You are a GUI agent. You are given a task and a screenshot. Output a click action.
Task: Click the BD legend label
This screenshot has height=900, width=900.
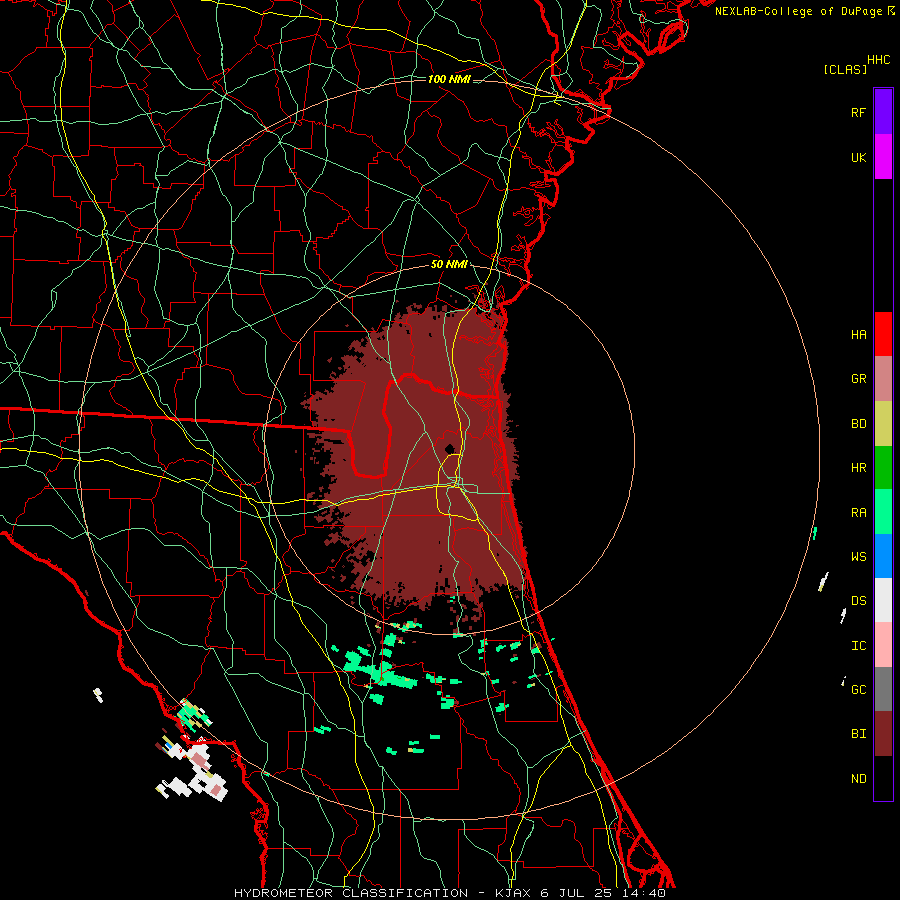(x=858, y=424)
